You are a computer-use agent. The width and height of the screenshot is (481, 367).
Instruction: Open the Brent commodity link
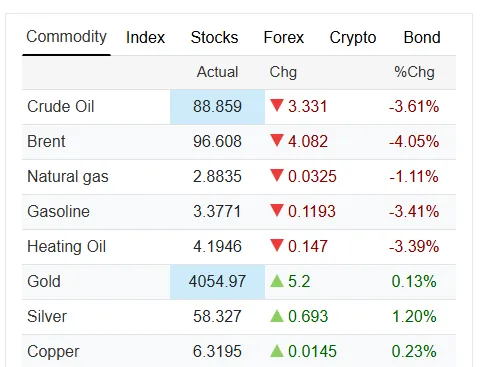[x=46, y=141]
